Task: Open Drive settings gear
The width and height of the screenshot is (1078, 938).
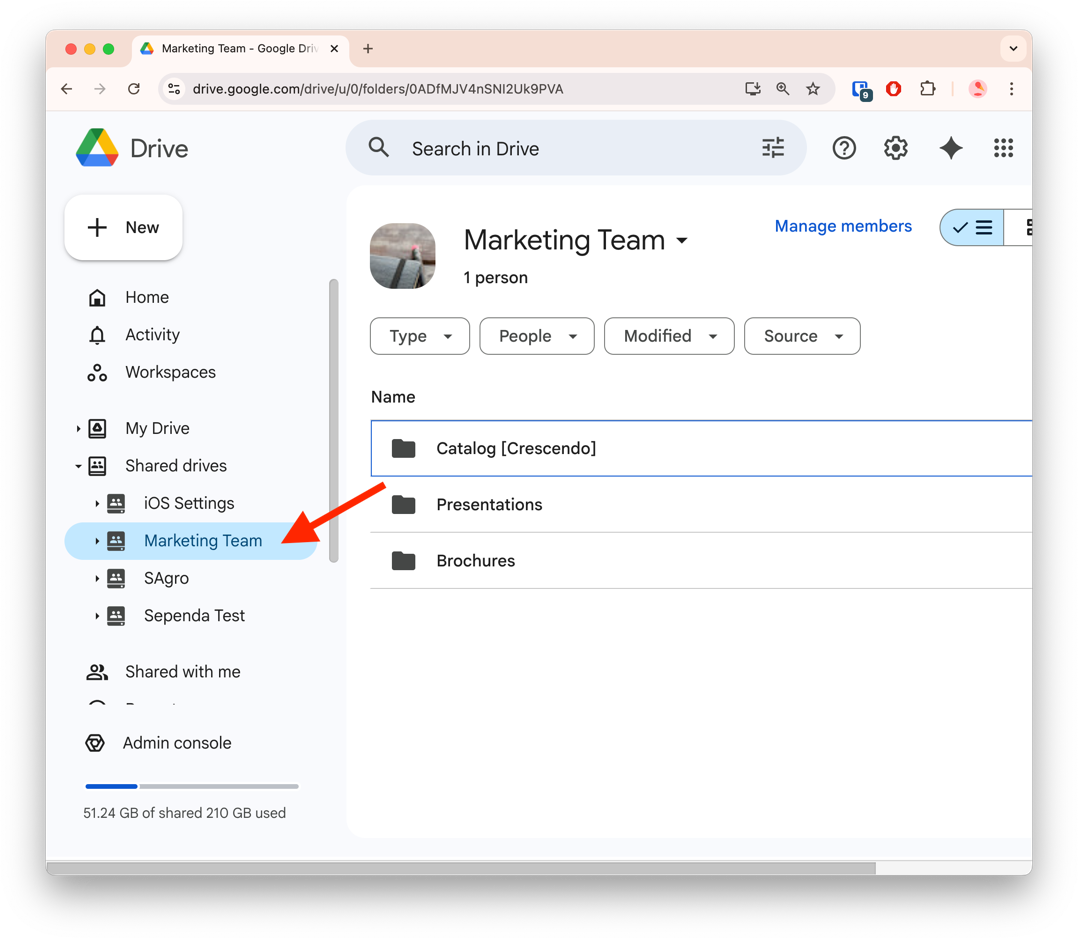Action: pos(895,148)
